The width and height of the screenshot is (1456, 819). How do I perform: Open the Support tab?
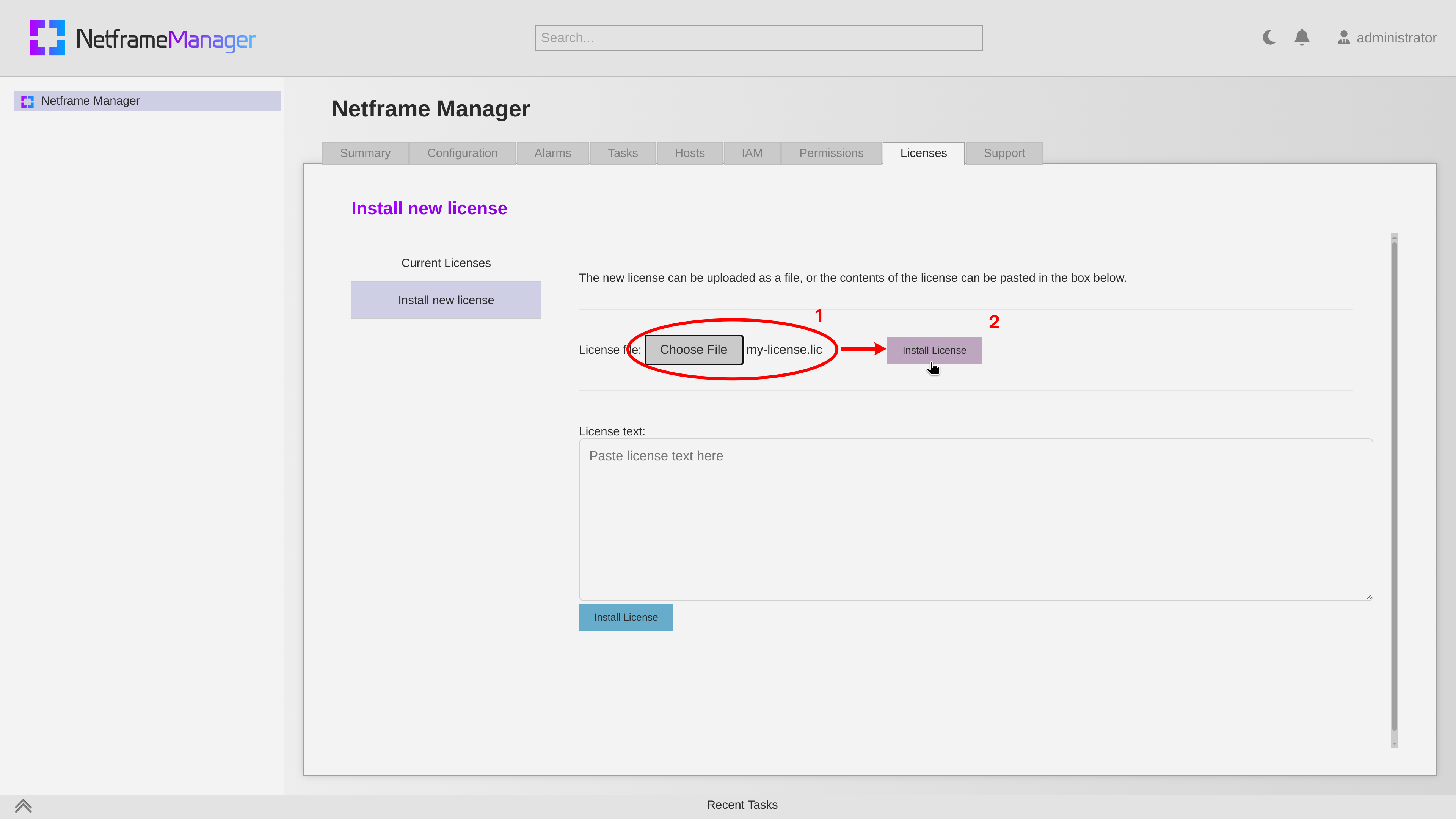[1004, 153]
